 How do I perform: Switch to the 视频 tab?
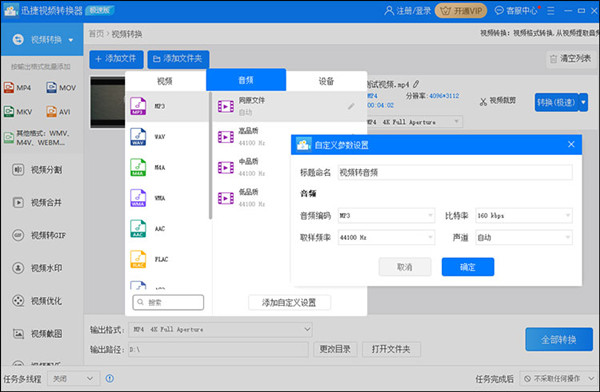(165, 81)
